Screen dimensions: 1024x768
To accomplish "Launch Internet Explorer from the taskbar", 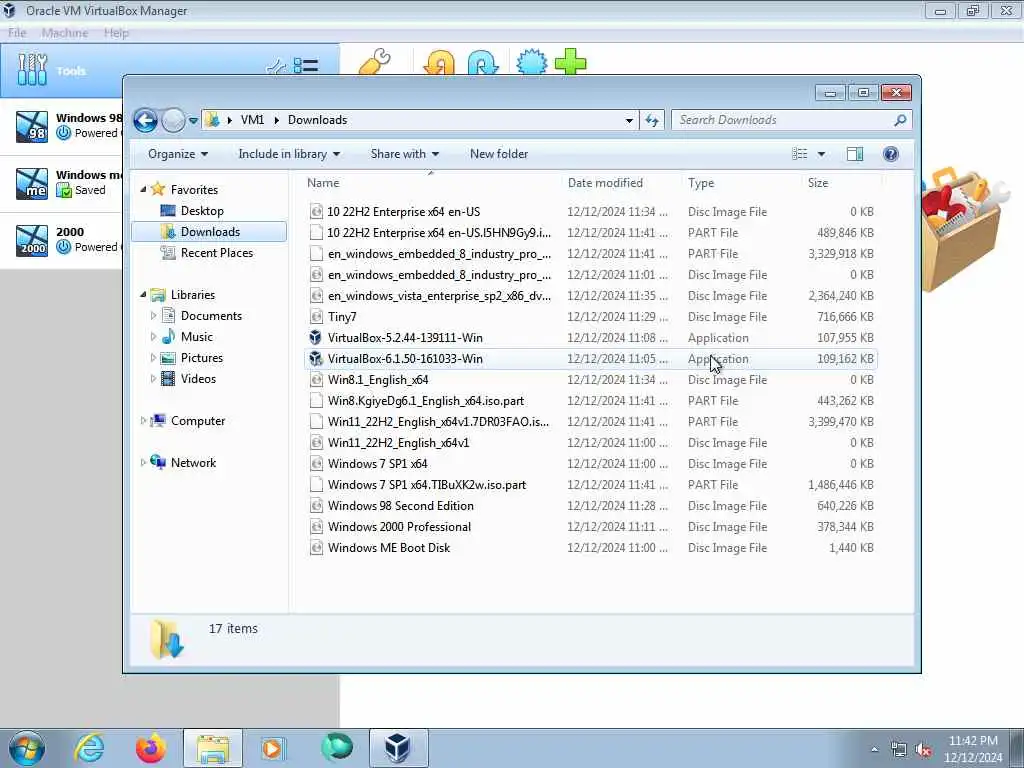I will click(89, 748).
